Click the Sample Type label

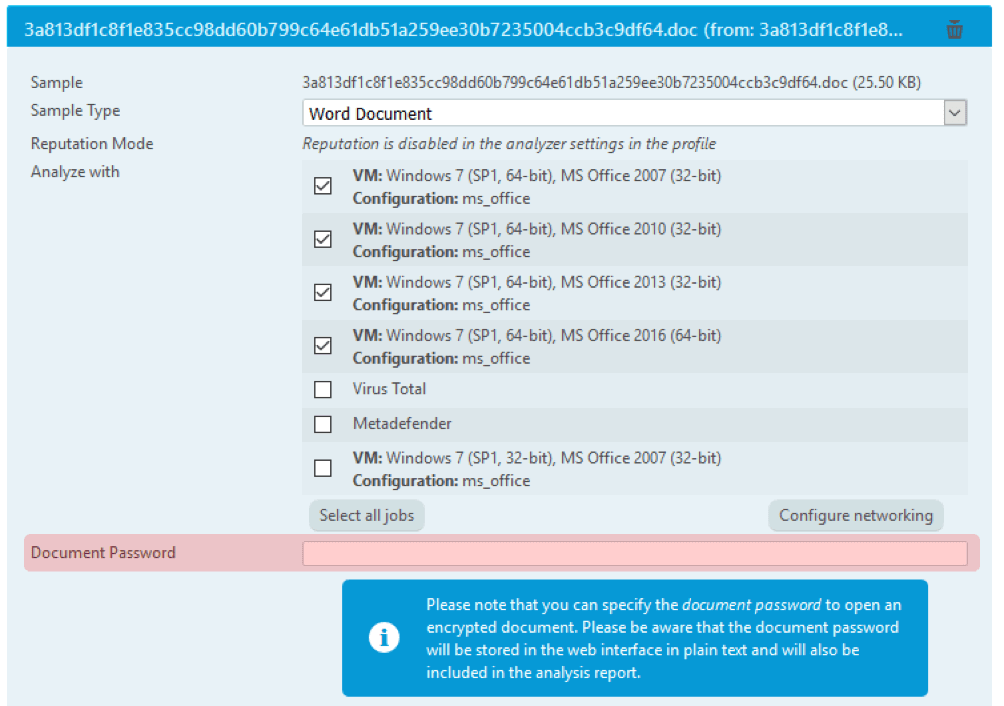pos(76,110)
